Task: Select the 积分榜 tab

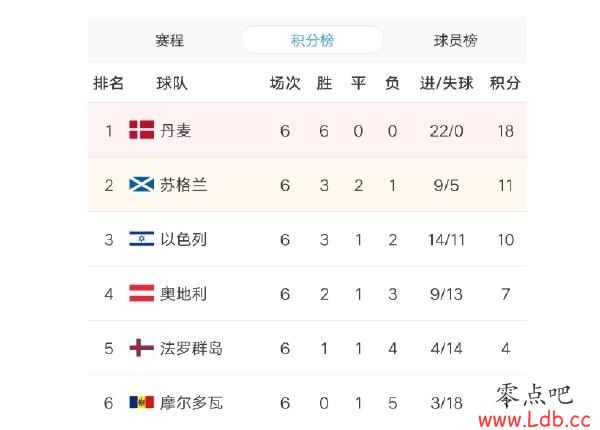Action: point(312,40)
